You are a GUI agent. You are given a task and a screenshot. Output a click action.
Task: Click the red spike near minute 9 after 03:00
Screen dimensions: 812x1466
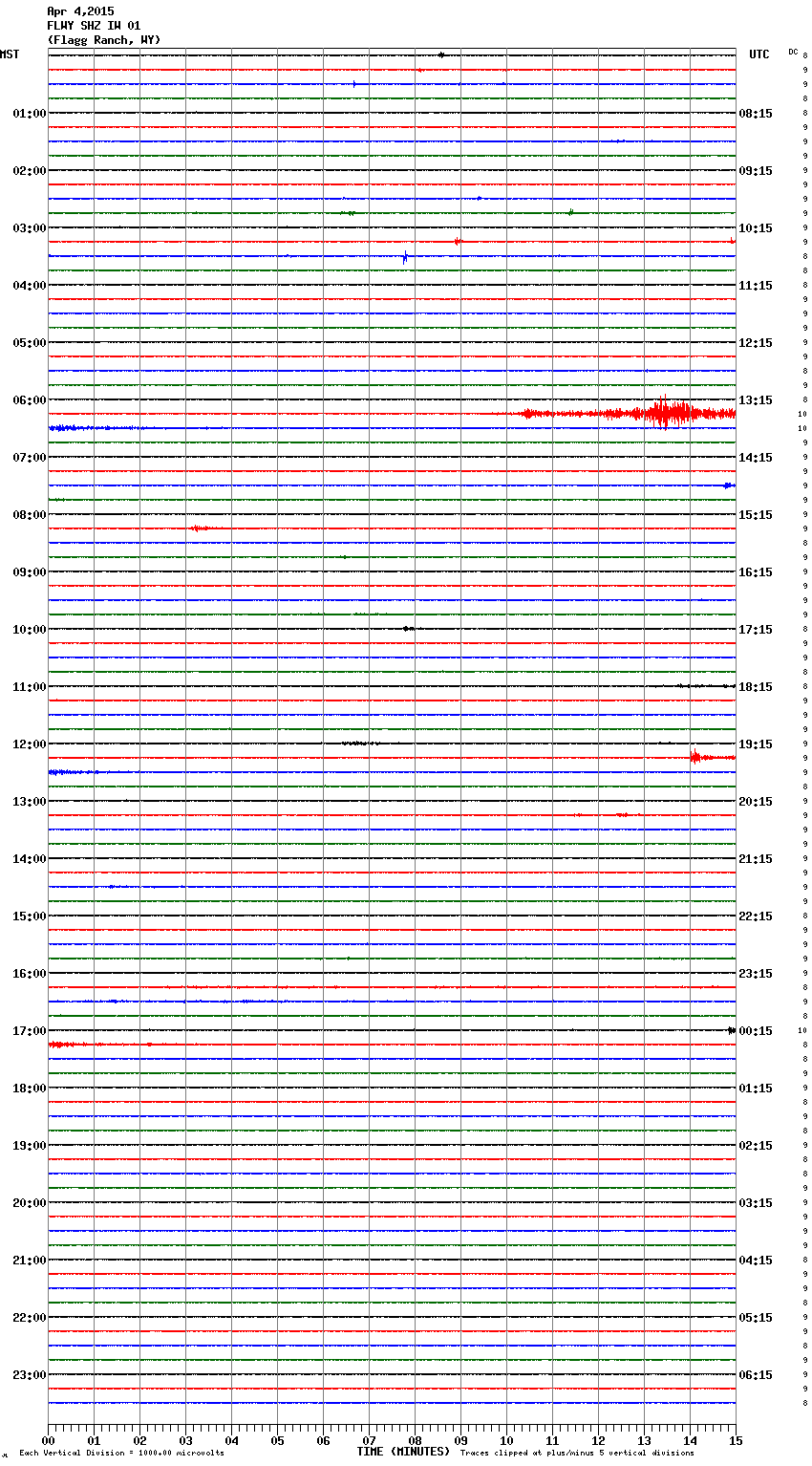457,242
